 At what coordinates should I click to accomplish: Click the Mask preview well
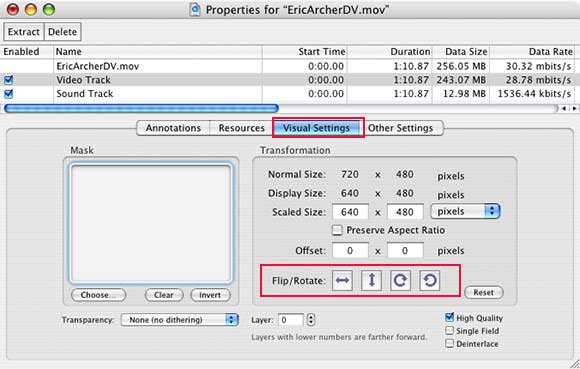click(x=151, y=223)
